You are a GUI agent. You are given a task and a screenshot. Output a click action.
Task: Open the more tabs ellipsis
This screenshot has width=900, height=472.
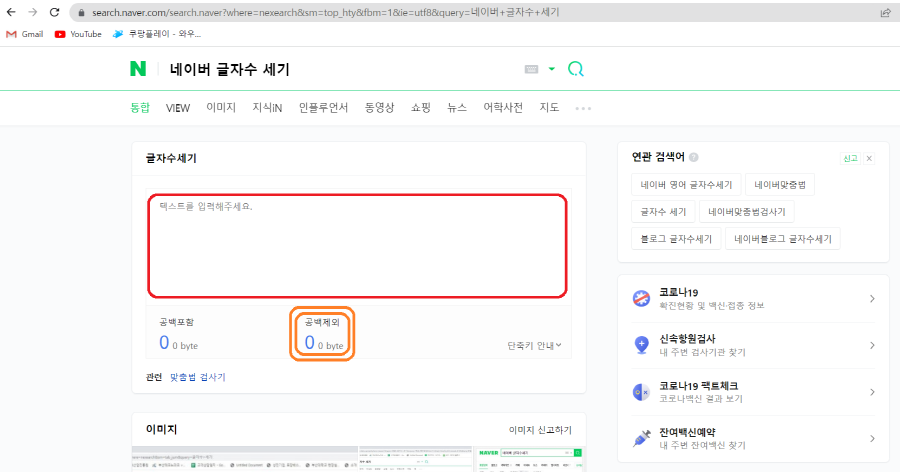[x=583, y=108]
